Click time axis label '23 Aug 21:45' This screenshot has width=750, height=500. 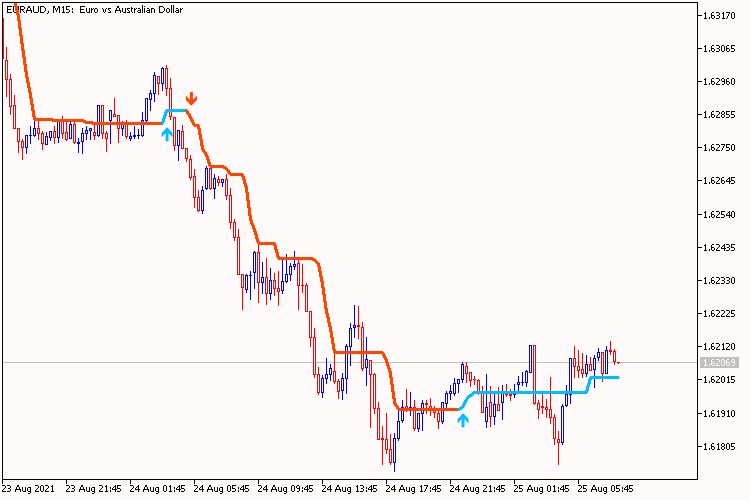coord(93,489)
